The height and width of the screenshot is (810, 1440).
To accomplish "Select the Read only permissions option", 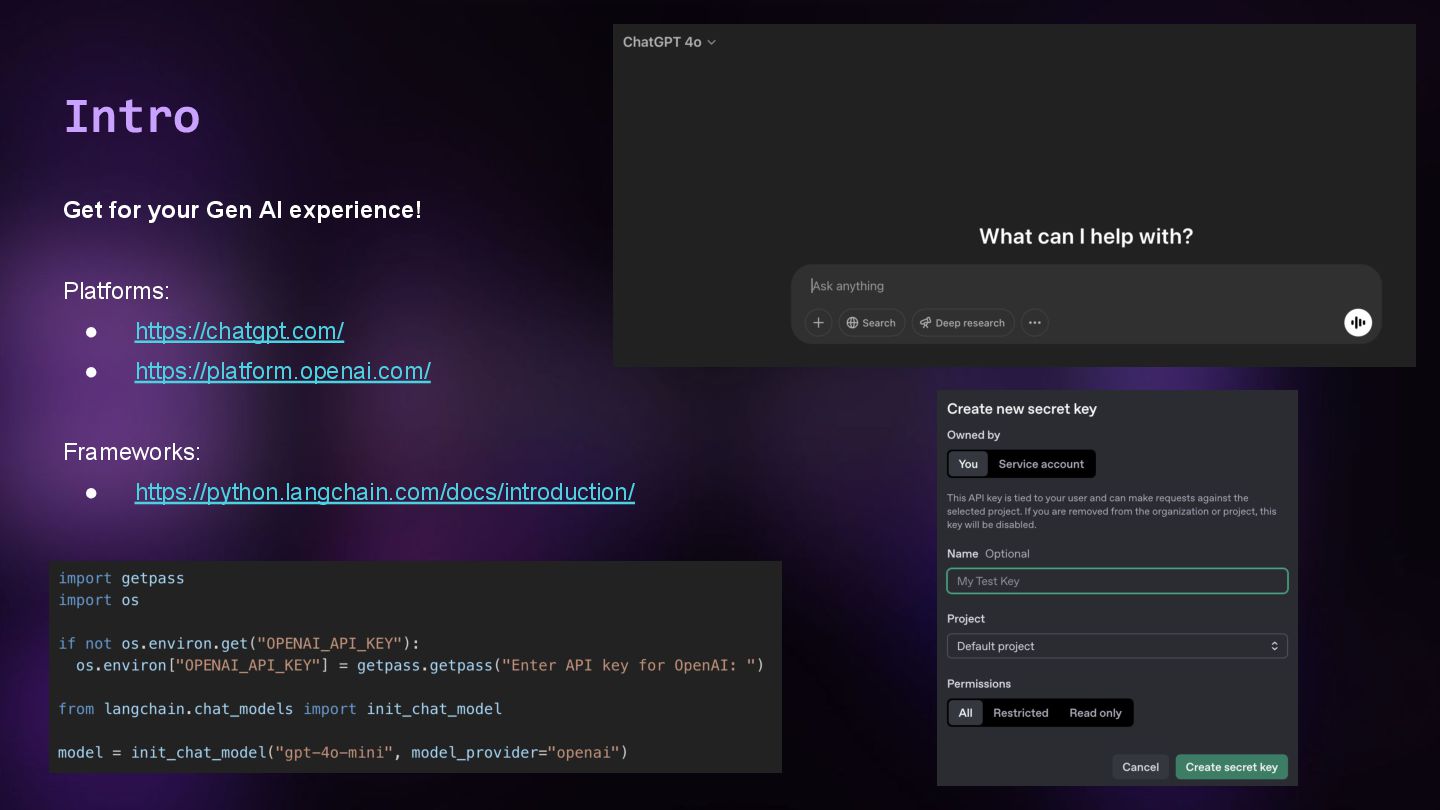I will point(1095,713).
